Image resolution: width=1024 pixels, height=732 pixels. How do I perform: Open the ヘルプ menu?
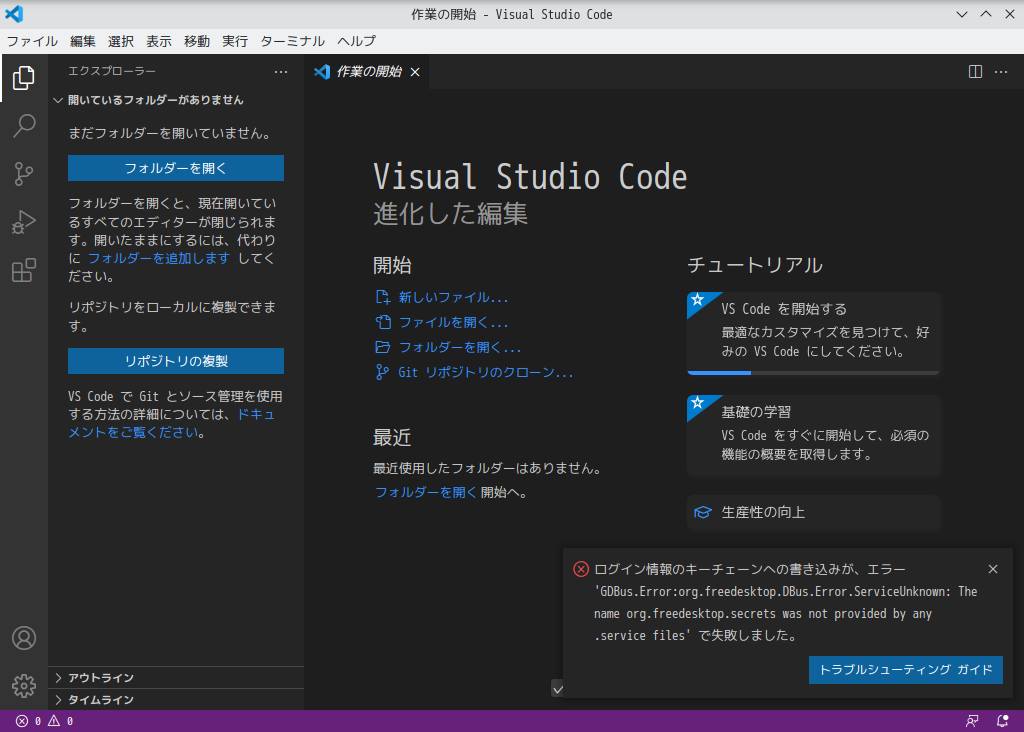357,41
